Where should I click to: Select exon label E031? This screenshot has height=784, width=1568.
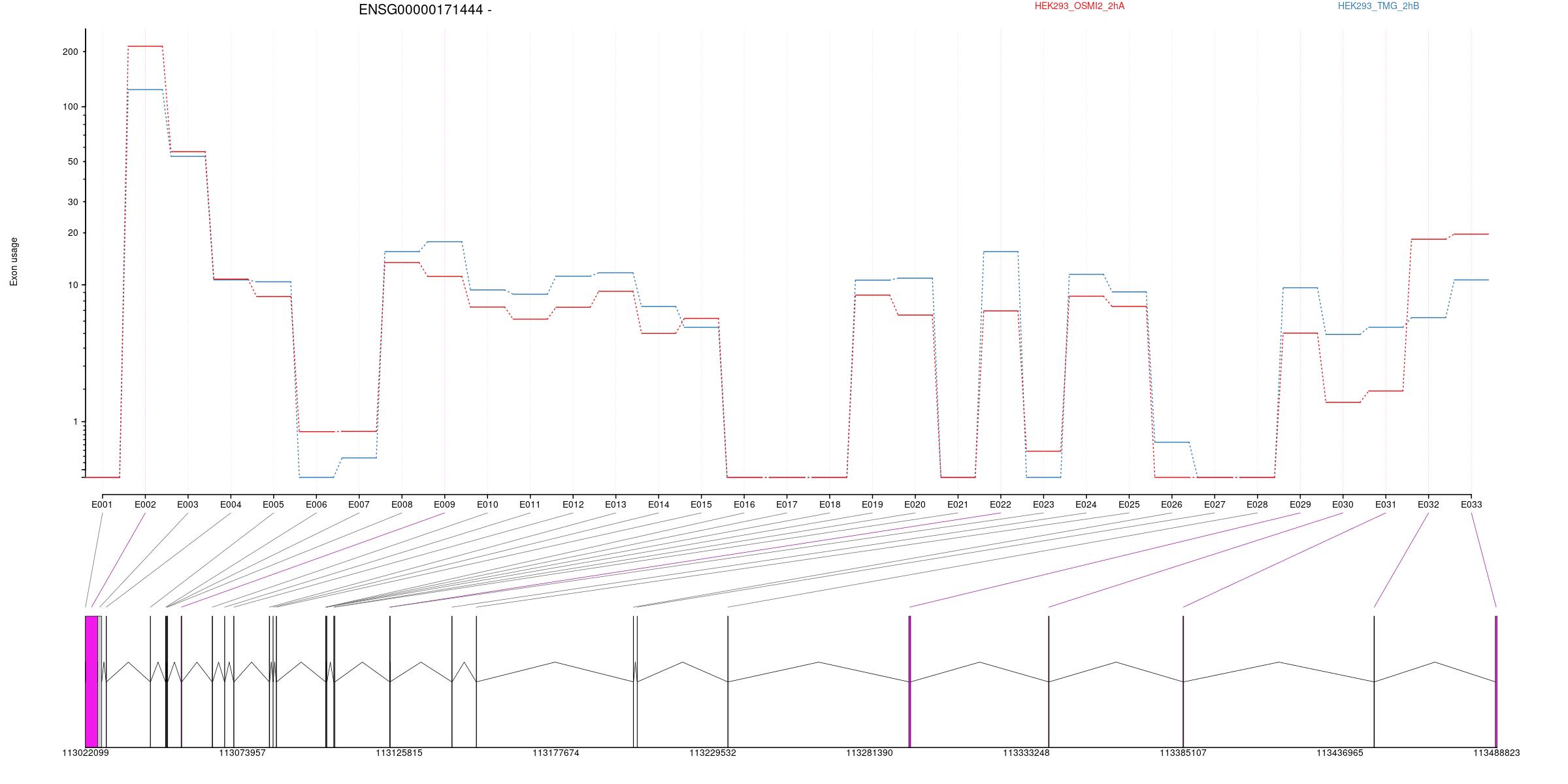[1386, 504]
